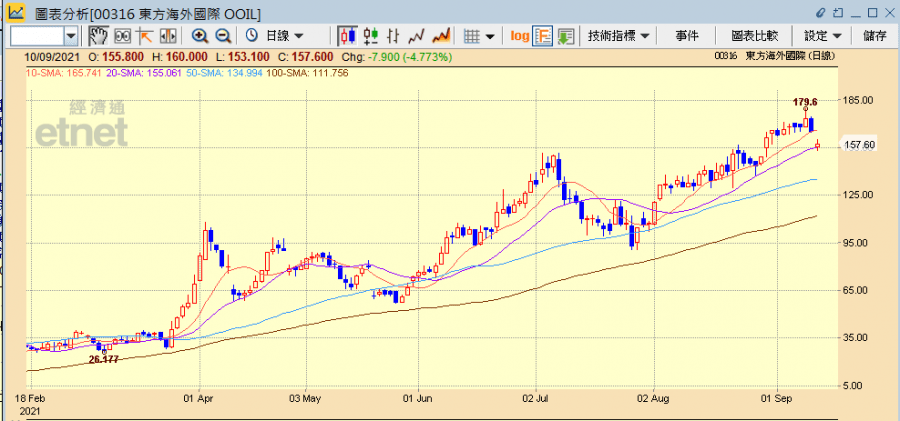Image resolution: width=900 pixels, height=421 pixels.
Task: Click the horizontal scroll split icon
Action: click(x=166, y=36)
